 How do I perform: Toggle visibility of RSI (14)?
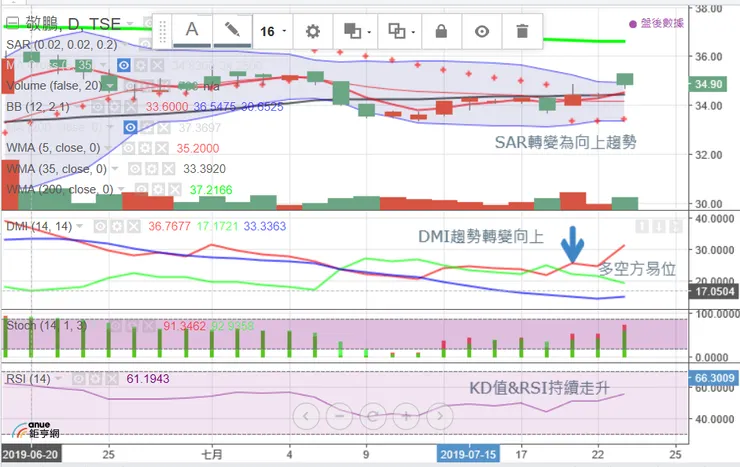click(78, 379)
